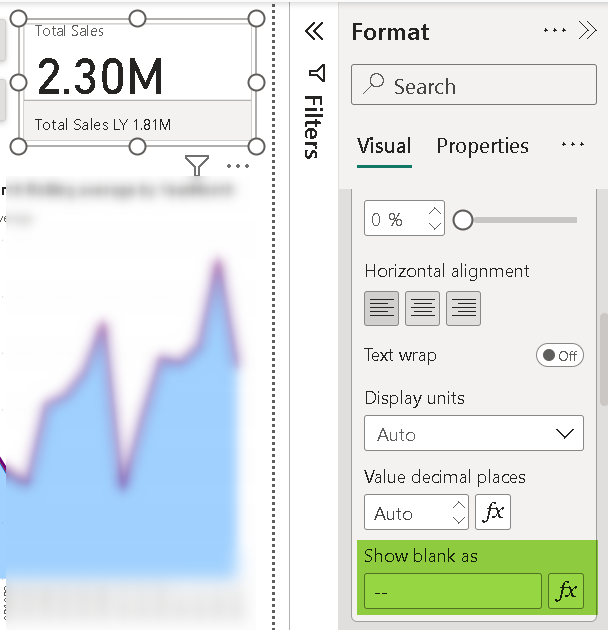The height and width of the screenshot is (630, 608).
Task: Open visual's more options ellipsis
Action: (238, 166)
